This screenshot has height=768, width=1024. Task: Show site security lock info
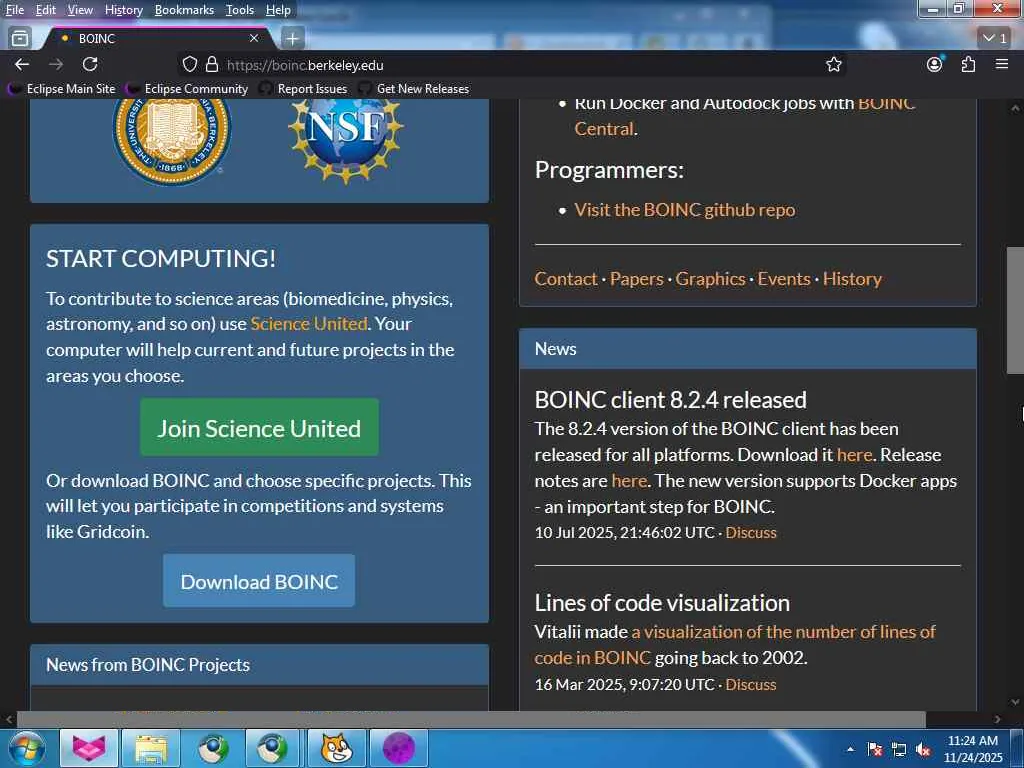(x=212, y=65)
